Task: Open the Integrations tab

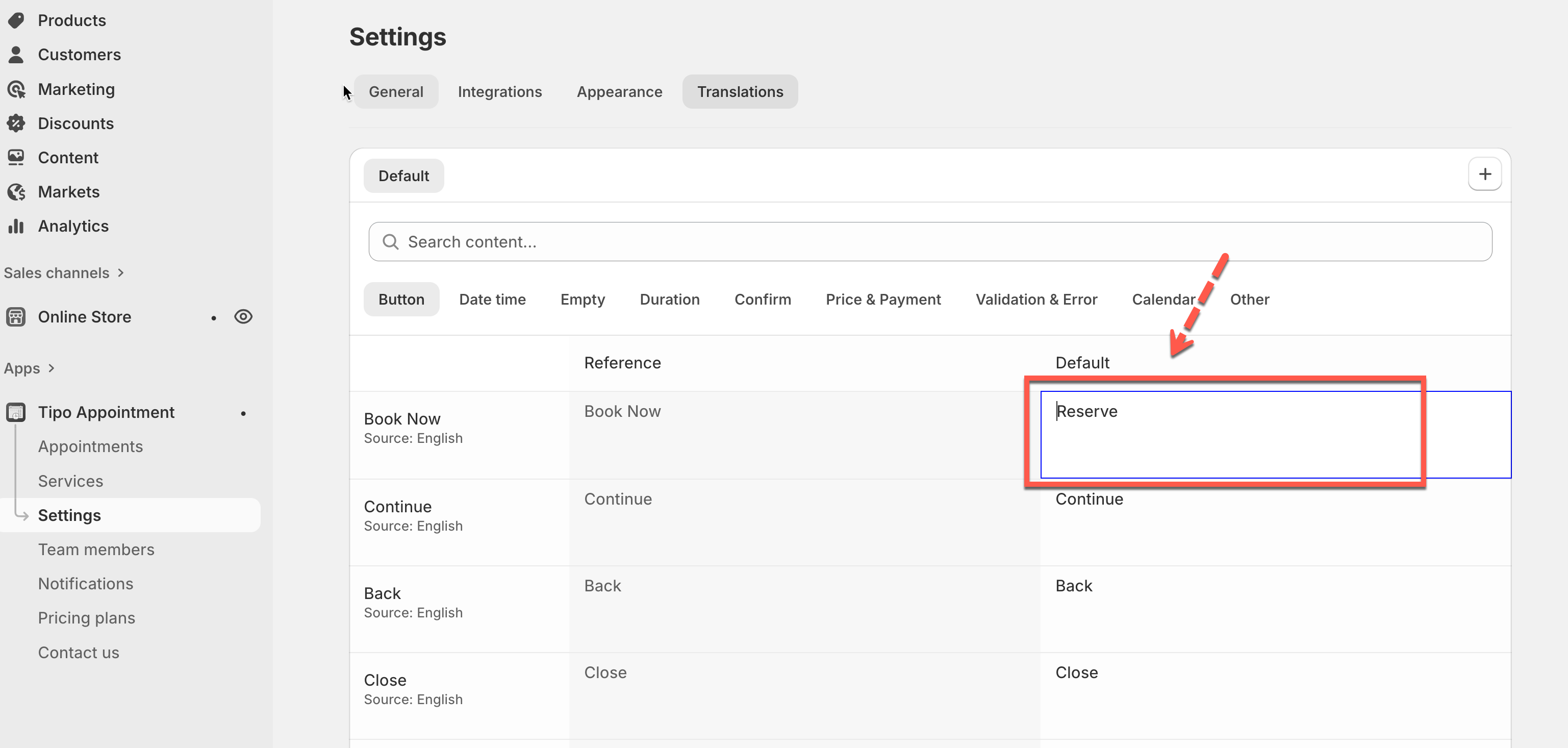Action: tap(499, 92)
